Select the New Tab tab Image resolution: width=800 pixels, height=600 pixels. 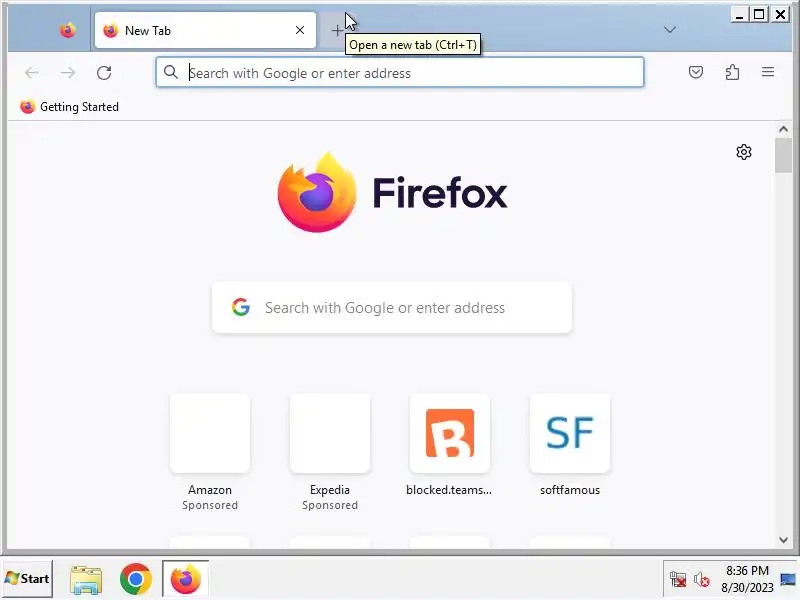click(205, 30)
